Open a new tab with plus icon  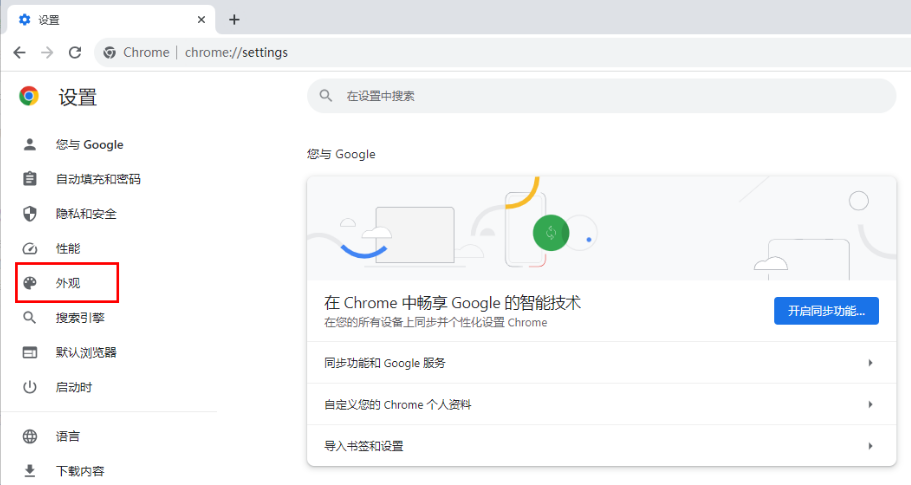click(x=234, y=20)
